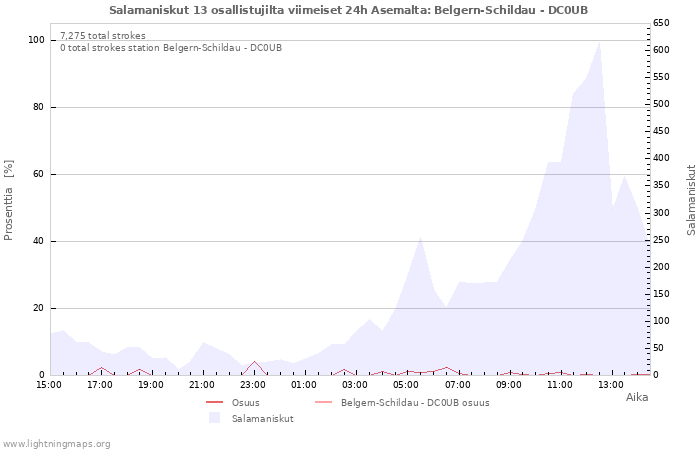
Task: Click the 23:00 time axis label
Action: pos(254,384)
